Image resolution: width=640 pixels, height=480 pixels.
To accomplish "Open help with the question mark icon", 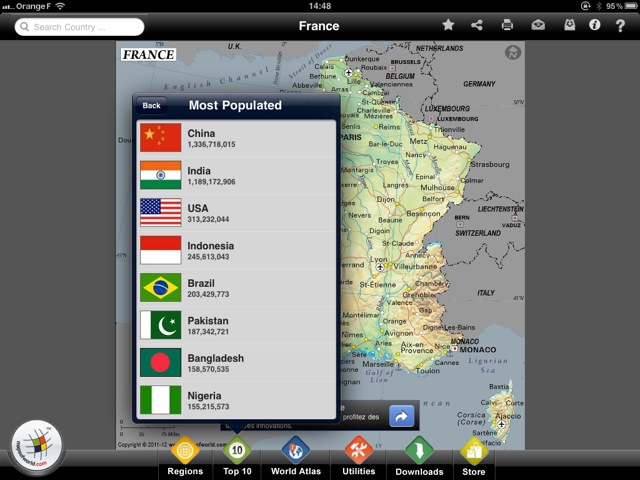I will [621, 25].
